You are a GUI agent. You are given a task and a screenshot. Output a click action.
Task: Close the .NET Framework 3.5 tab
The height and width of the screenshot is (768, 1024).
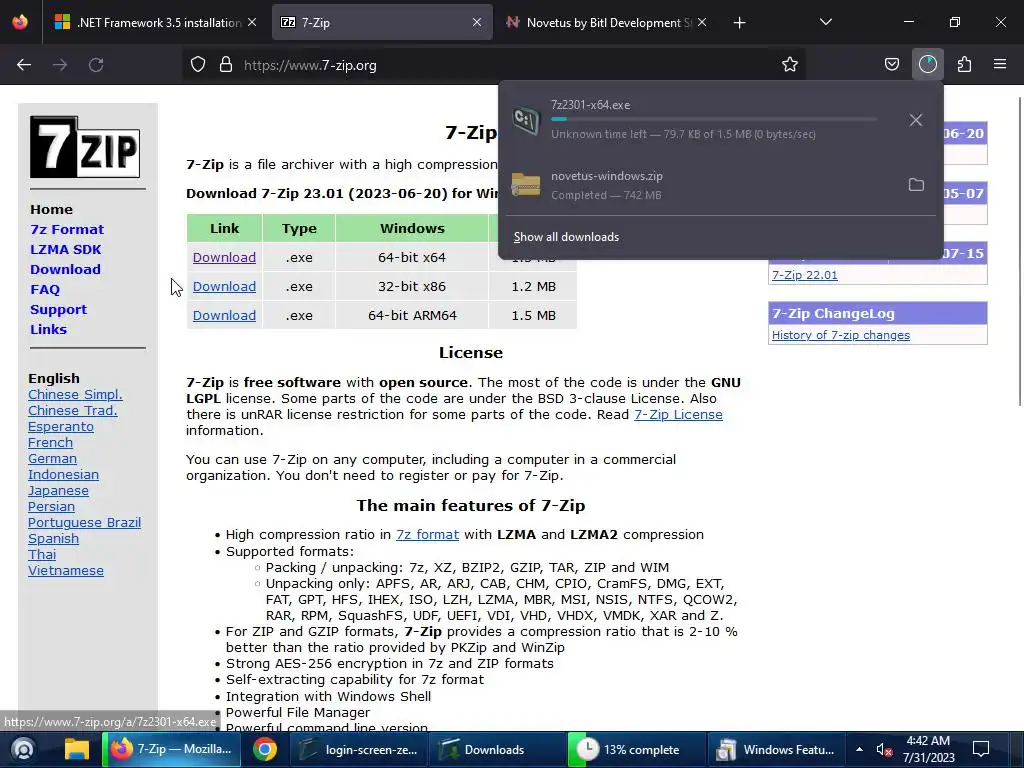252,22
